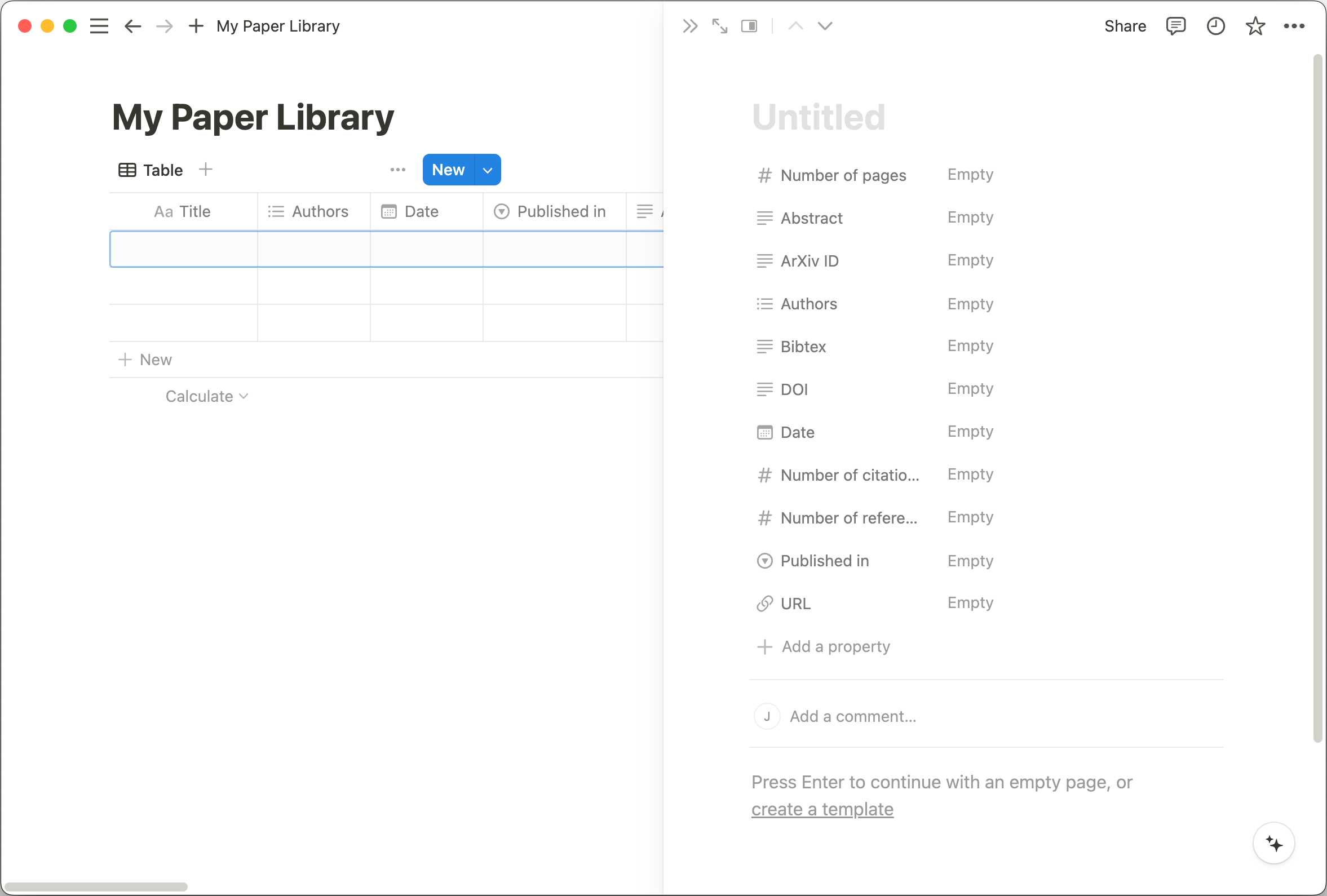Click the side panel vertical scrollbar
The height and width of the screenshot is (896, 1327).
coord(1319,398)
